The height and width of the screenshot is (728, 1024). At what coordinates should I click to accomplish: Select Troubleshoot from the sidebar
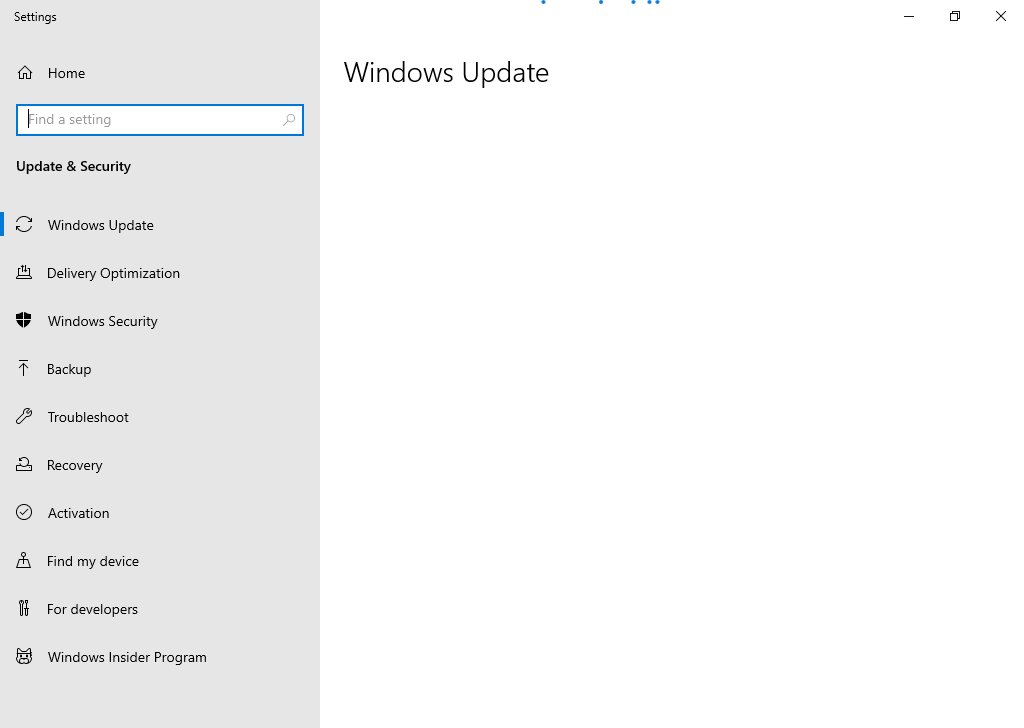160,417
